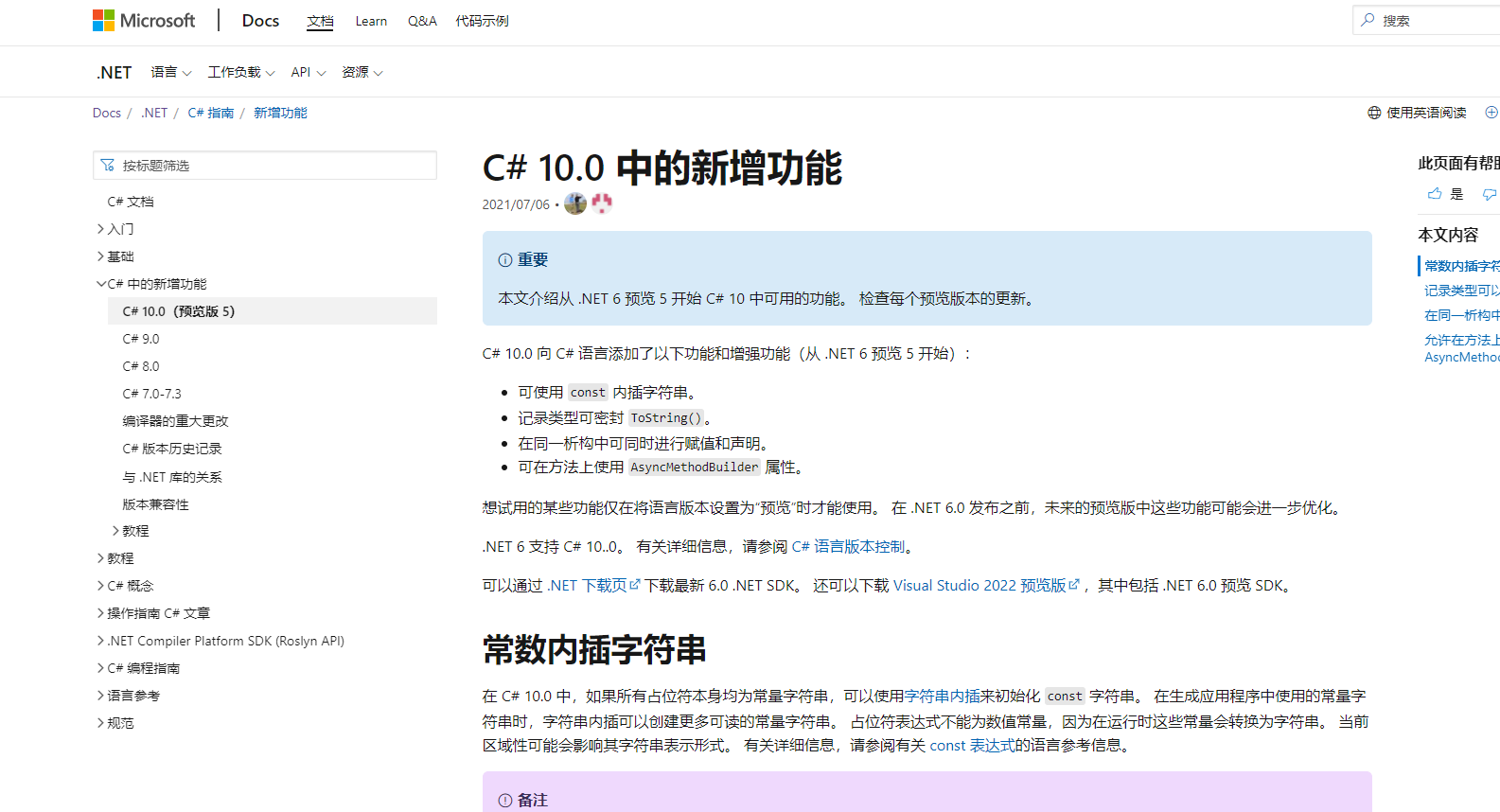
Task: Select the C# 8.0 tree item
Action: tap(141, 366)
